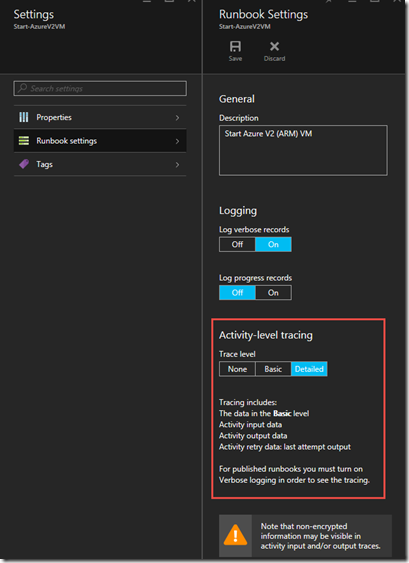Screen dimensions: 409x563
Task: Turn Log progress records On
Action: click(273, 293)
